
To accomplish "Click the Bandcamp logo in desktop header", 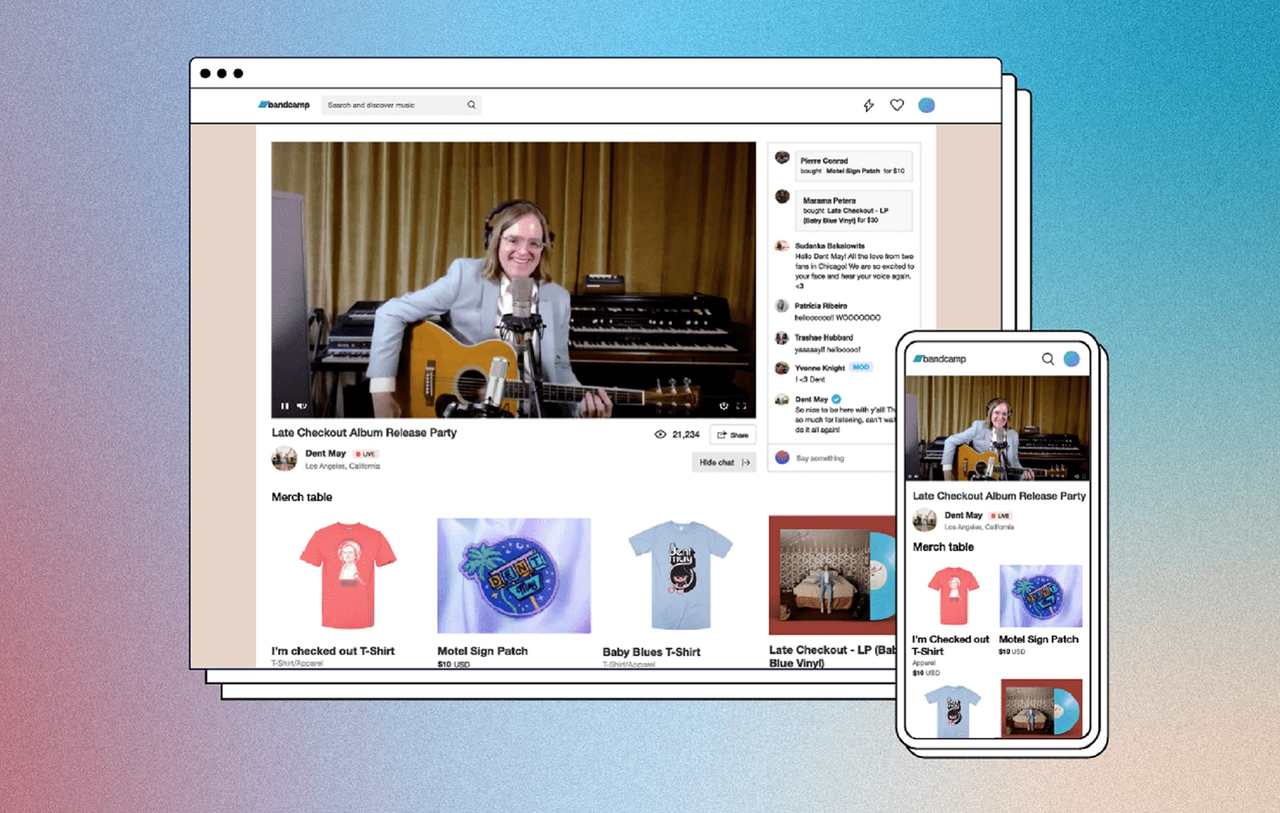I will 284,105.
